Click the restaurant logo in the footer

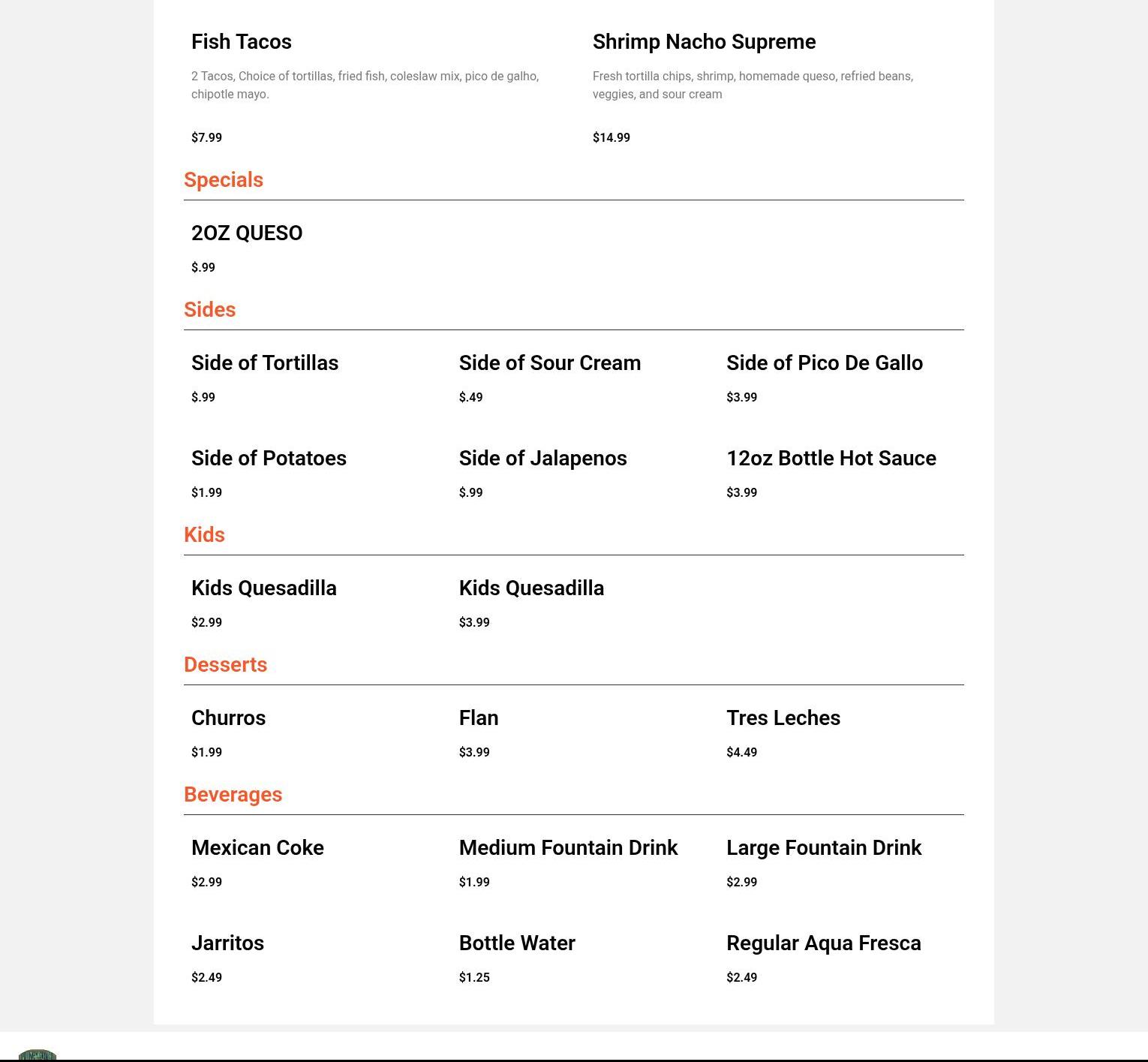(38, 1055)
